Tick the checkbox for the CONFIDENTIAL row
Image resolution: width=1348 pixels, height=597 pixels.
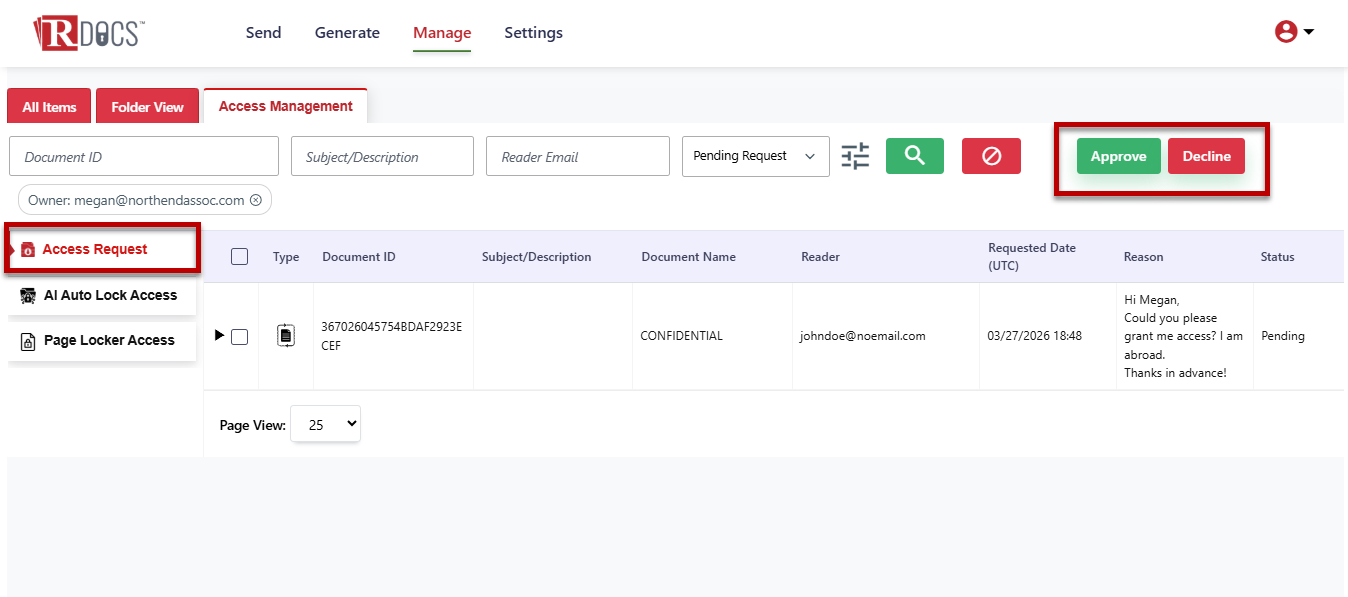click(239, 337)
